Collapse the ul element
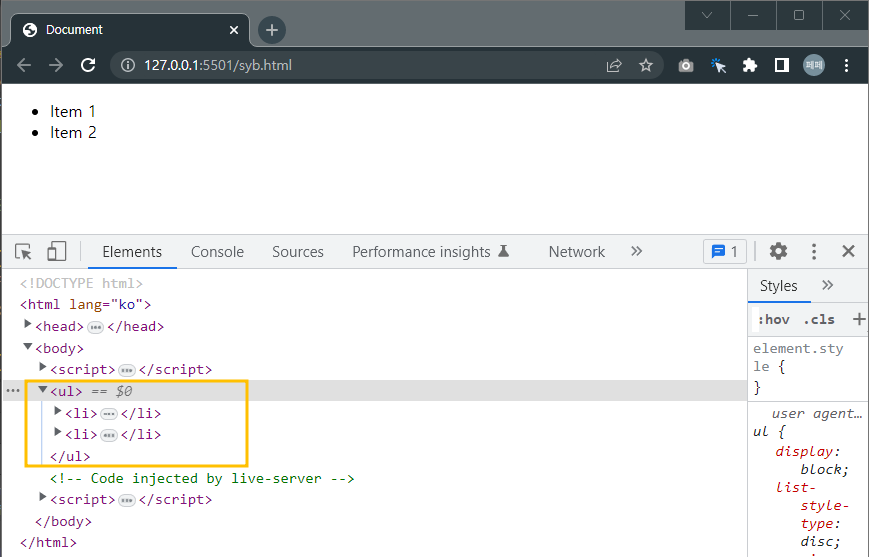Screen dimensions: 869x557 point(42,390)
